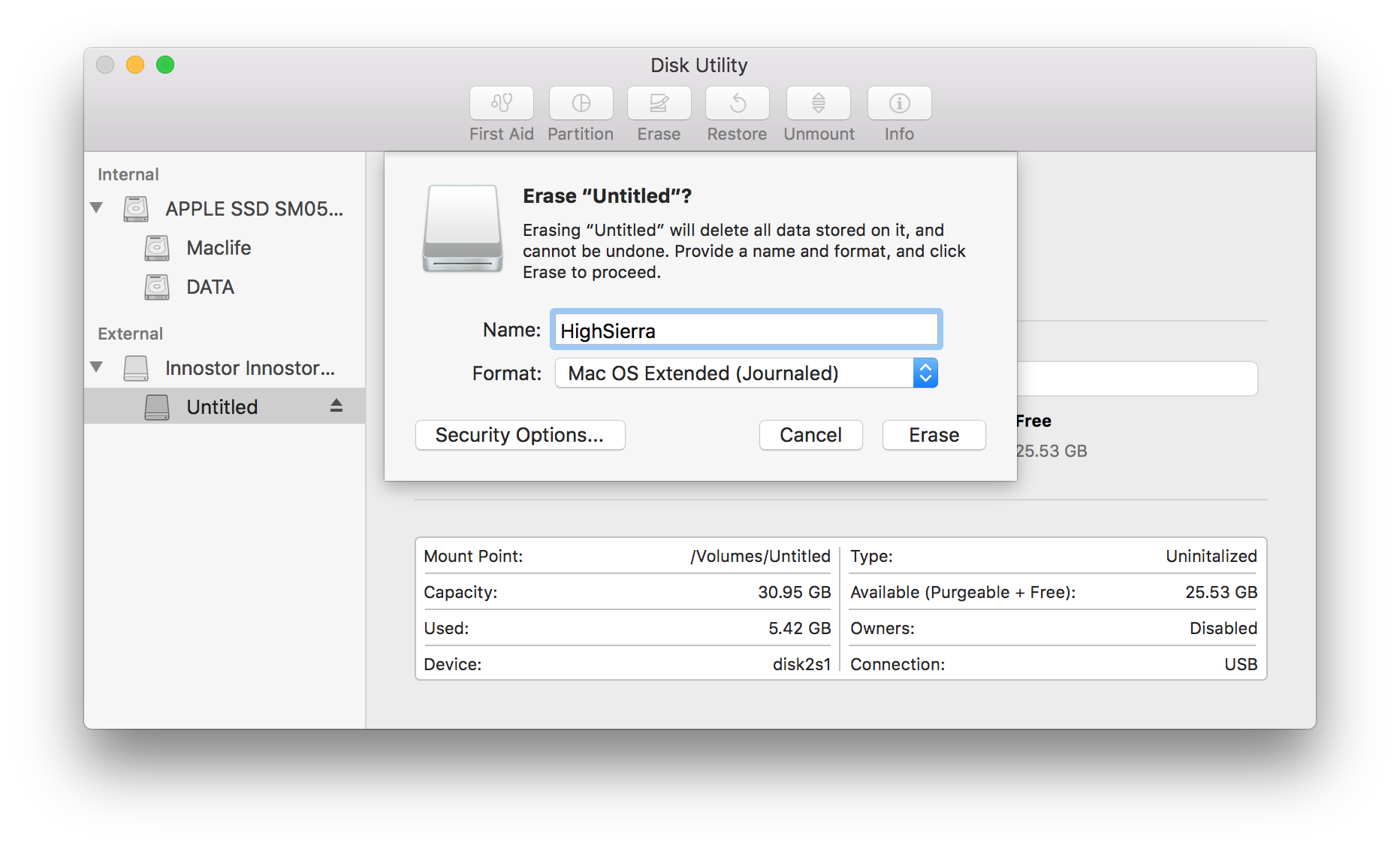
Task: Minimize the Disk Utility window
Action: point(135,65)
